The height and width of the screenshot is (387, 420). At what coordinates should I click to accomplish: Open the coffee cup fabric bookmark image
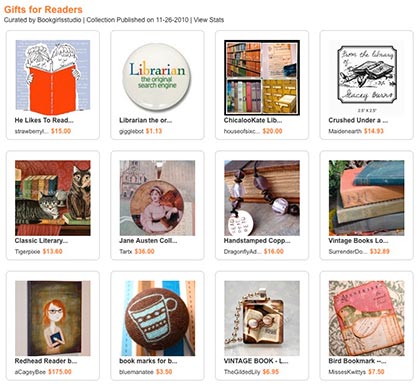(157, 318)
